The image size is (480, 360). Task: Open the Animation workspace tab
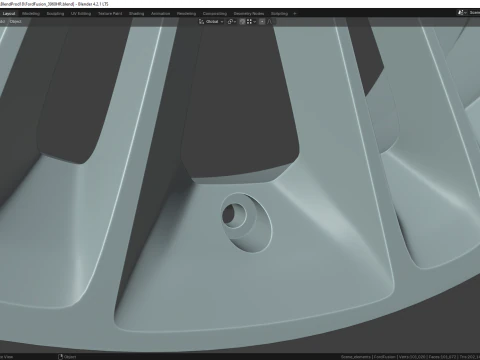click(x=160, y=14)
